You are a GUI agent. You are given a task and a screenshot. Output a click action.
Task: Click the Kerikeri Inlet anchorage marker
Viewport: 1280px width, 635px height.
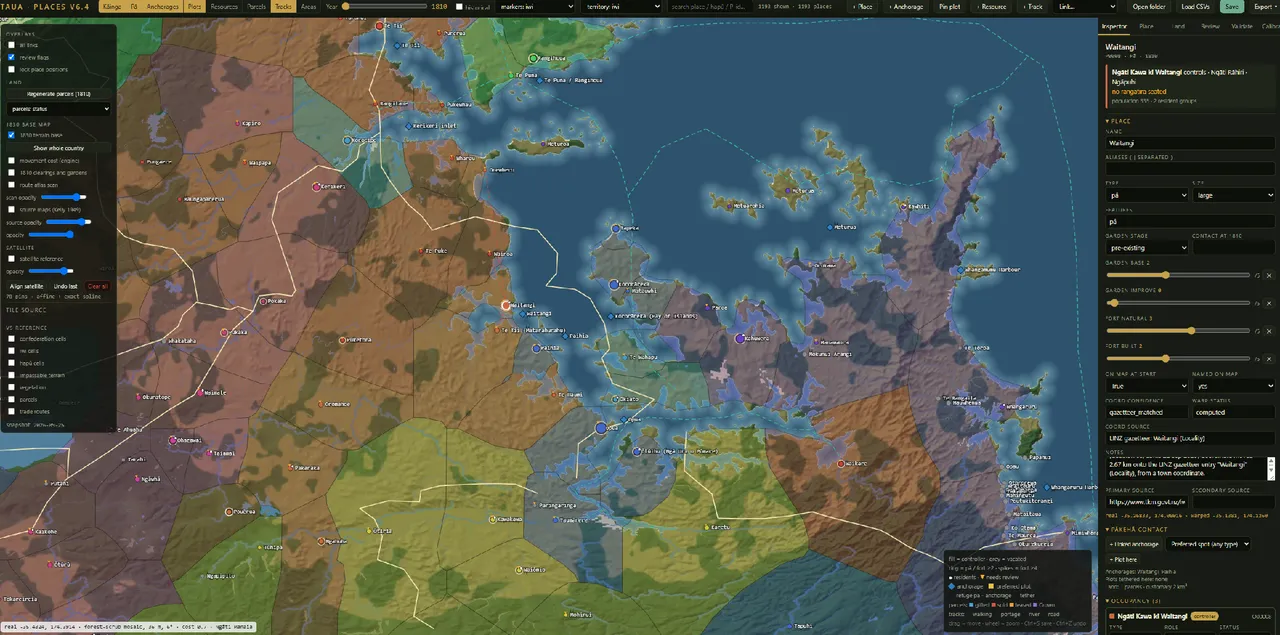click(x=408, y=126)
